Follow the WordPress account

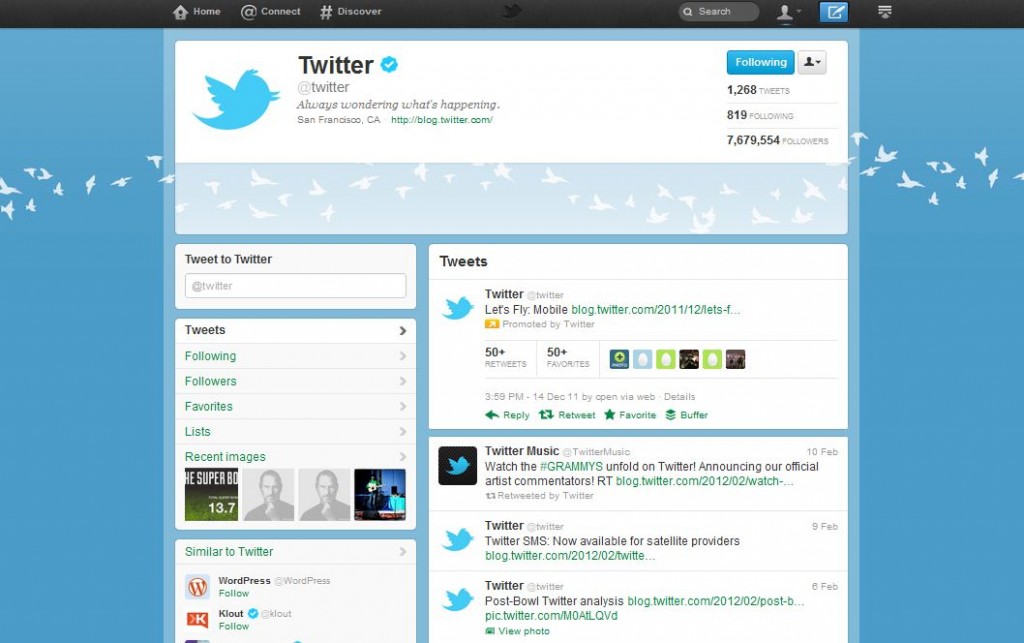click(233, 593)
